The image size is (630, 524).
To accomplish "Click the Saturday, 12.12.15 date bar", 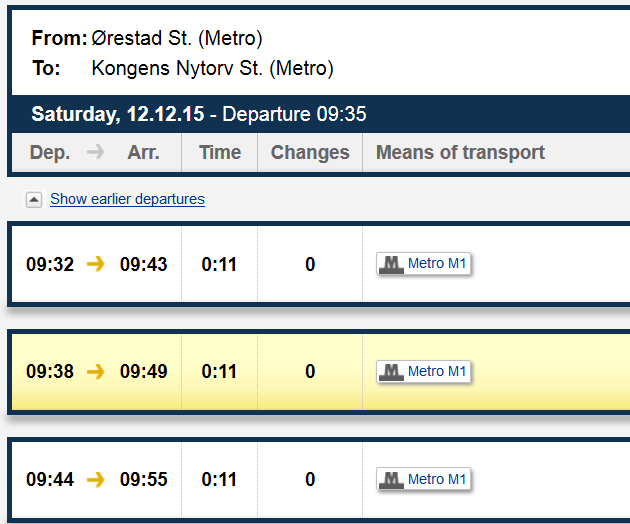I will [117, 114].
